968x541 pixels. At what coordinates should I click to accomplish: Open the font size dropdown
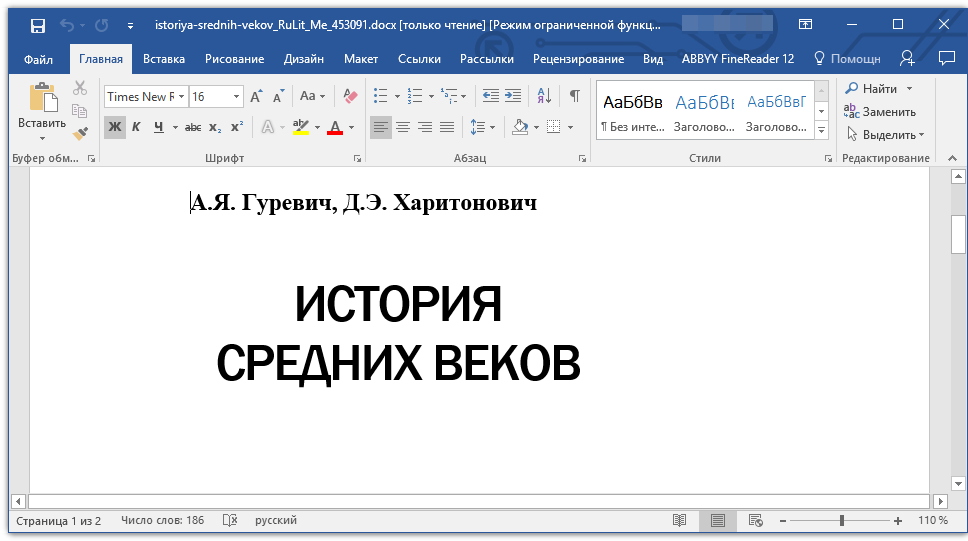(x=237, y=97)
